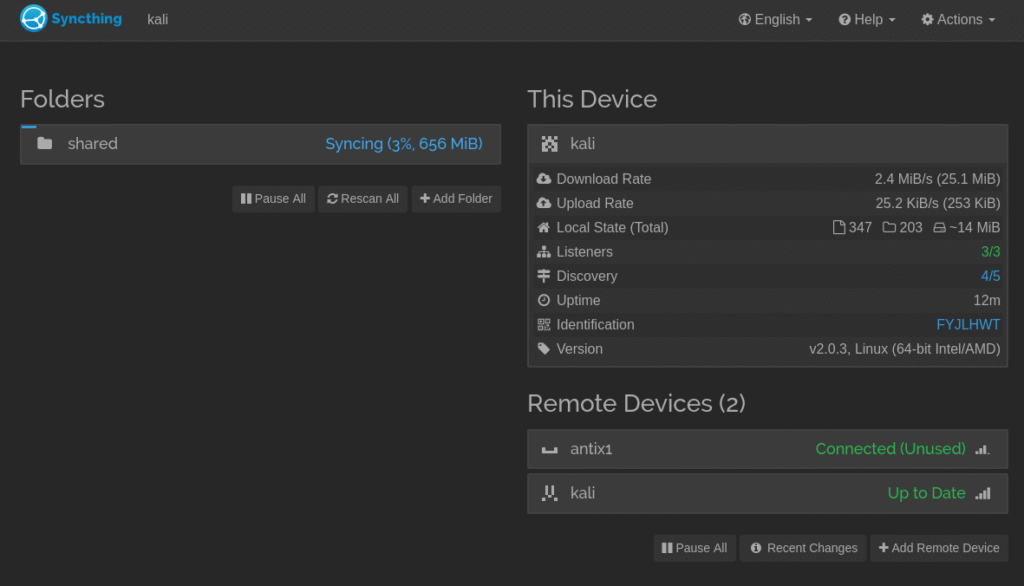1024x586 pixels.
Task: Click the Listeners 3/3 value
Action: click(990, 252)
